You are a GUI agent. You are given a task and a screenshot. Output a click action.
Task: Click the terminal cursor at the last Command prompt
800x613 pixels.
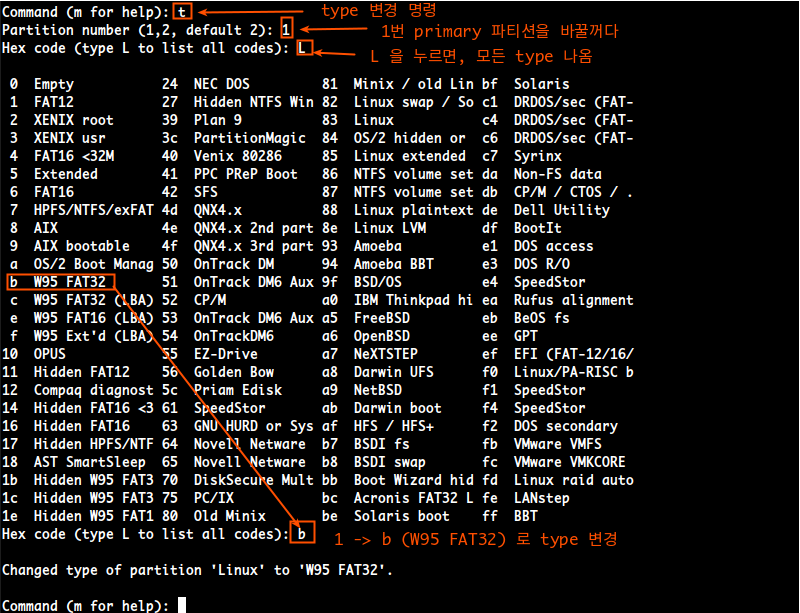tap(182, 605)
